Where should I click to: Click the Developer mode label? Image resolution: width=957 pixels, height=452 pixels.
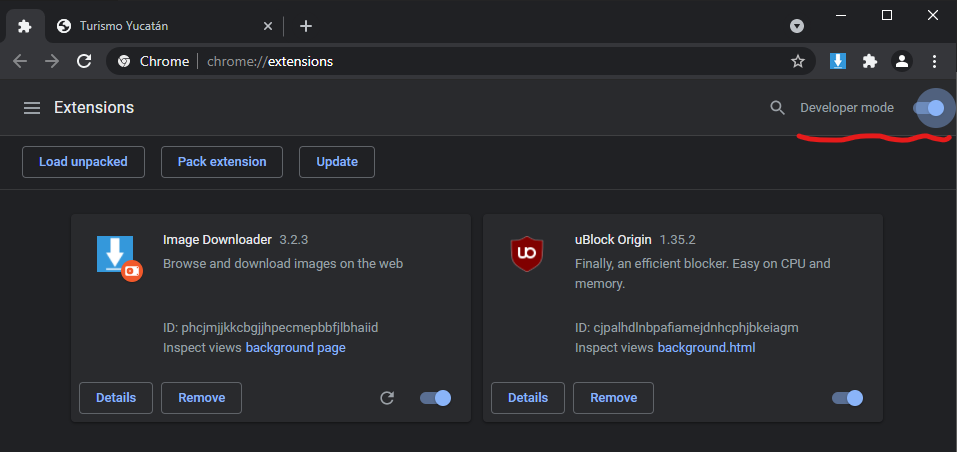tap(847, 108)
